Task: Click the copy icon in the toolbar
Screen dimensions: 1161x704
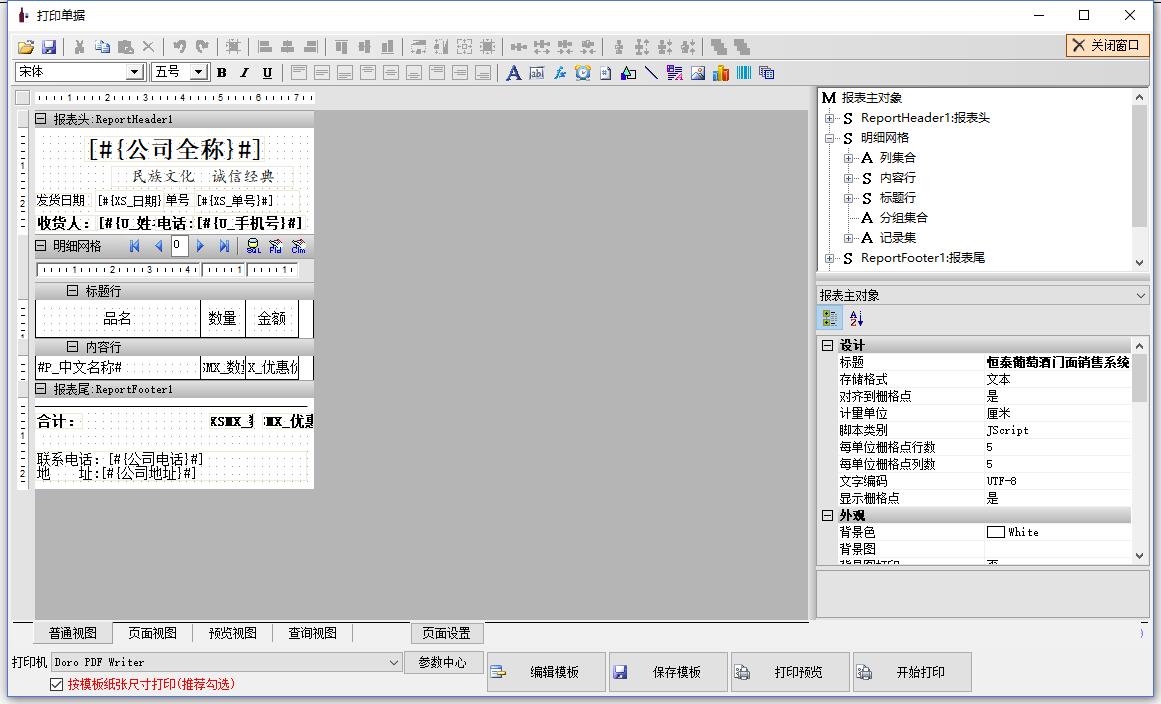Action: point(102,47)
